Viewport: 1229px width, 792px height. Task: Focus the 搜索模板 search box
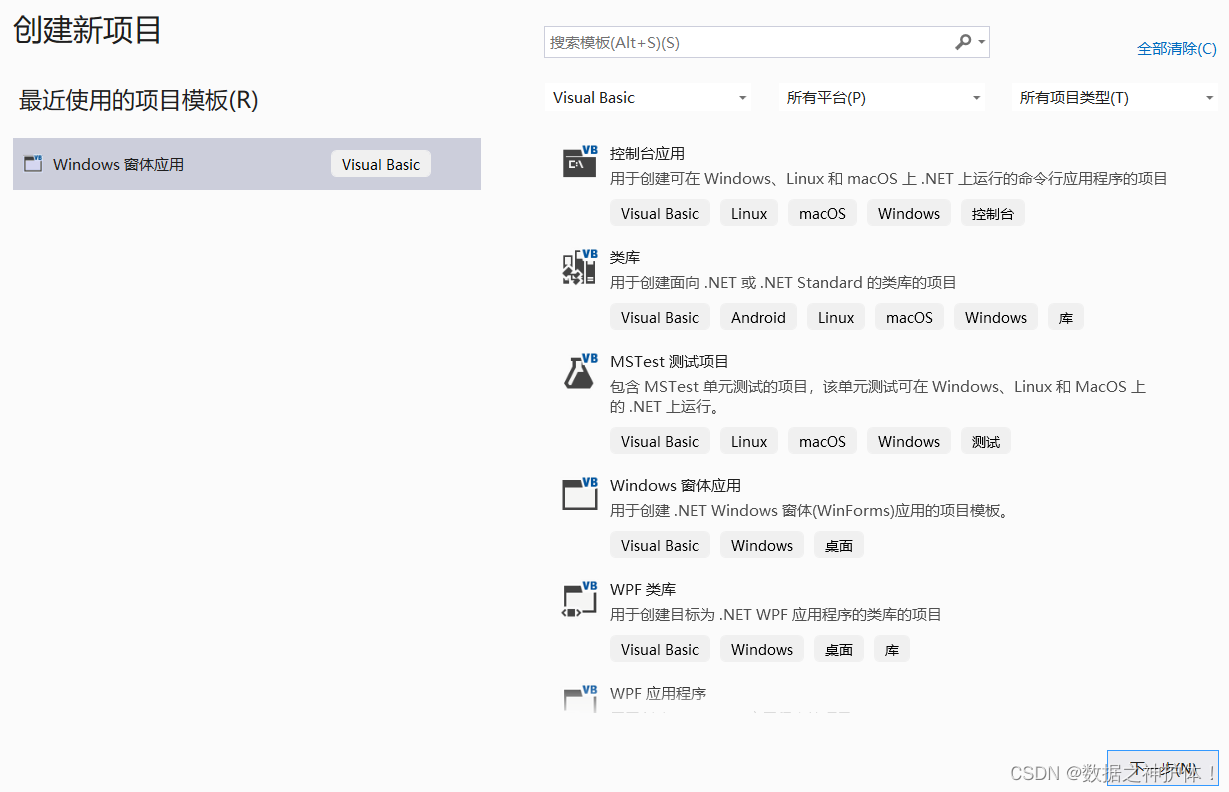(767, 42)
